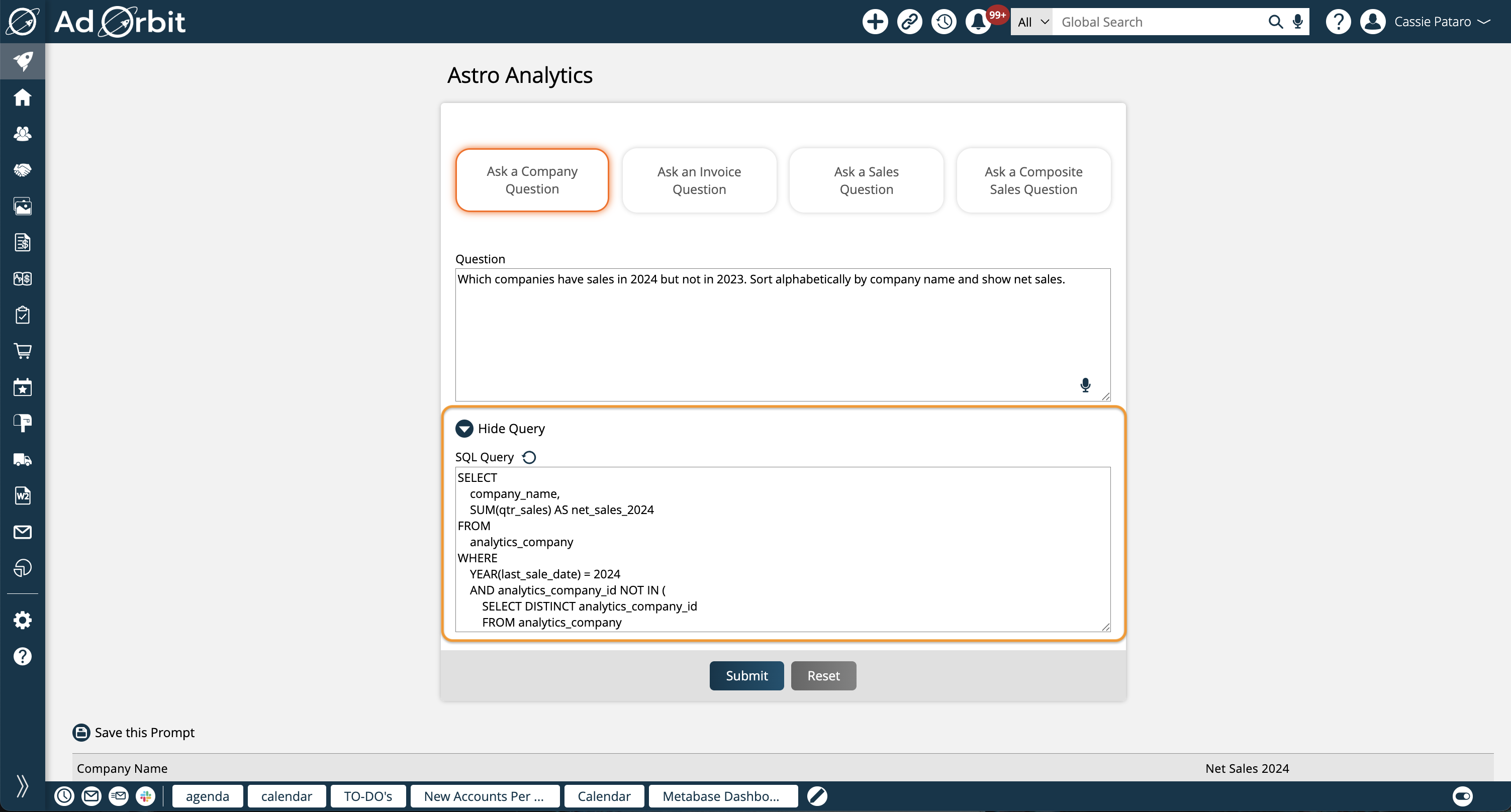
Task: Open the envelope mail icon in sidebar
Action: 22,532
